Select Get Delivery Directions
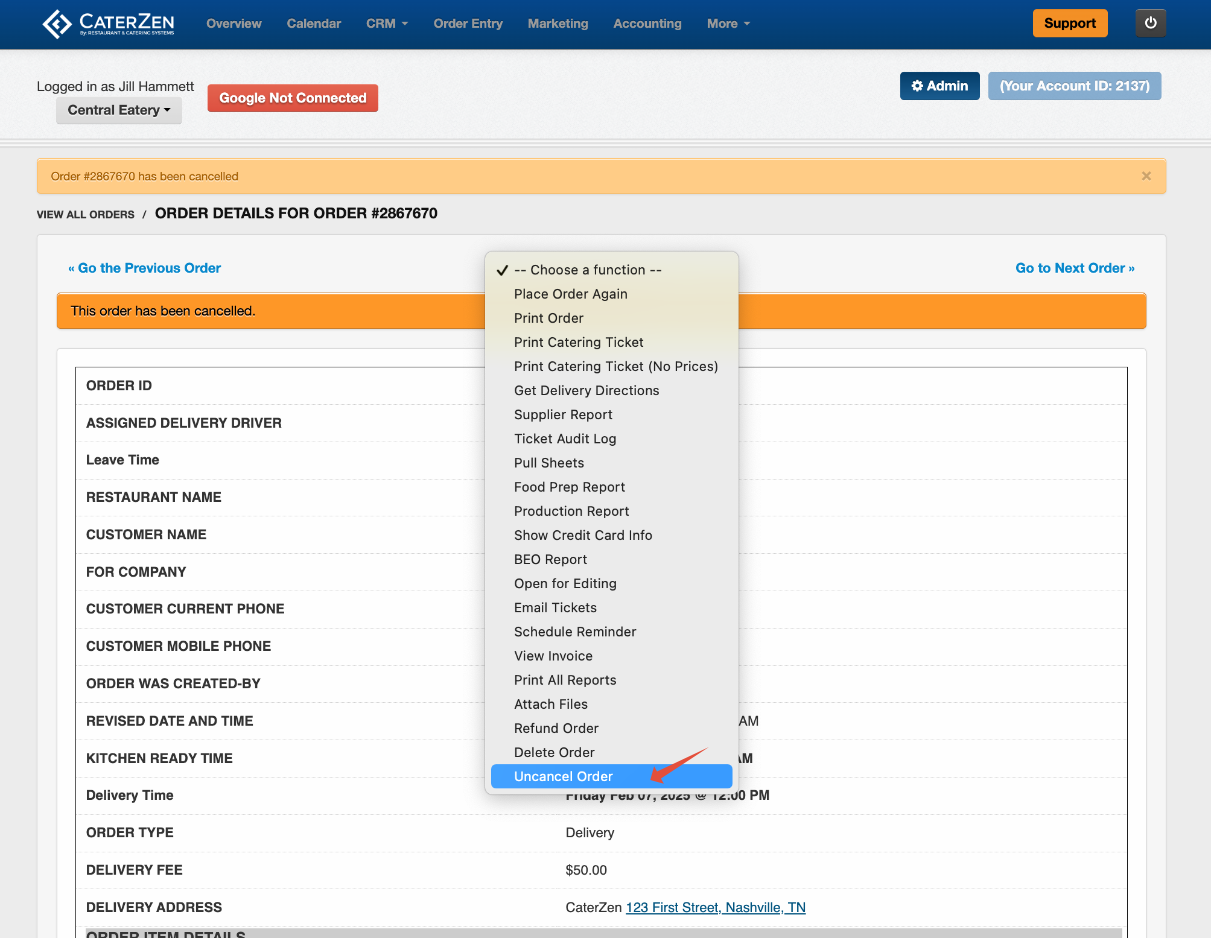Viewport: 1211px width, 938px height. coord(611,390)
